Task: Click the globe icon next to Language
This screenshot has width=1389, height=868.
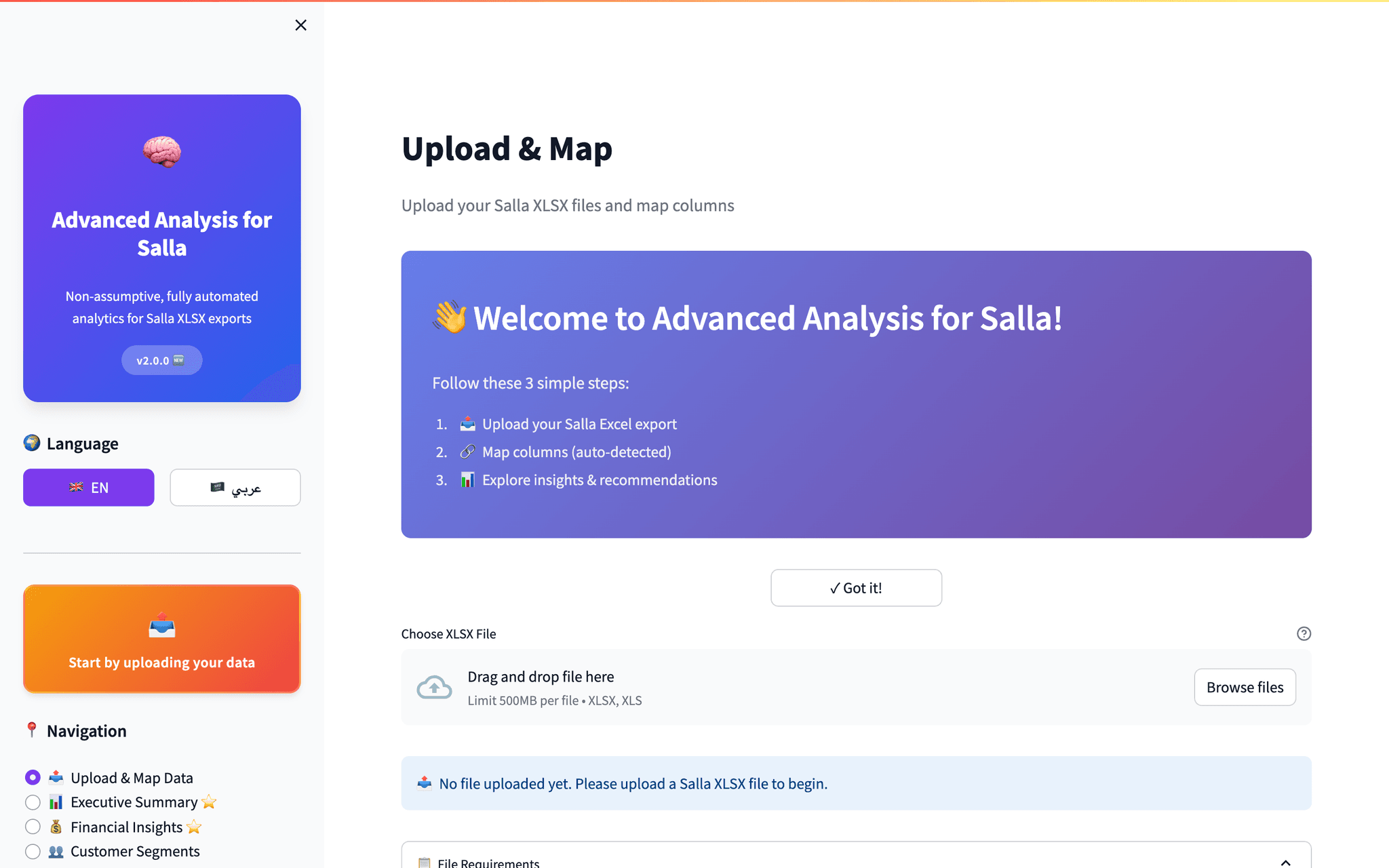Action: point(31,443)
